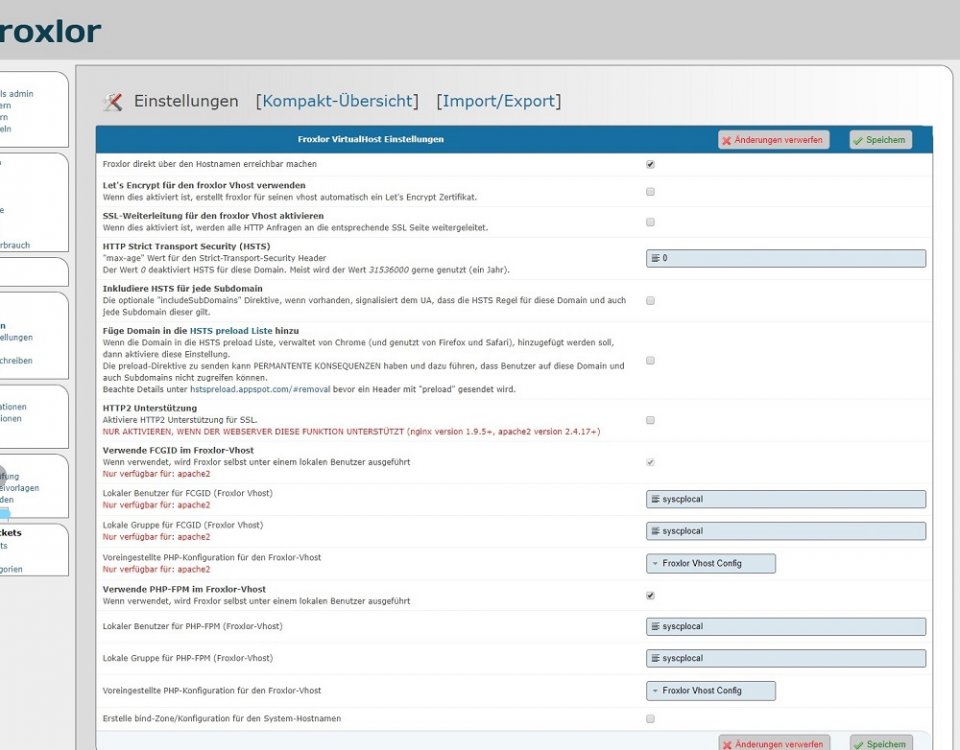Click list icon in Lokale Gruppe für PHP-FPM field
The width and height of the screenshot is (960, 750).
655,659
